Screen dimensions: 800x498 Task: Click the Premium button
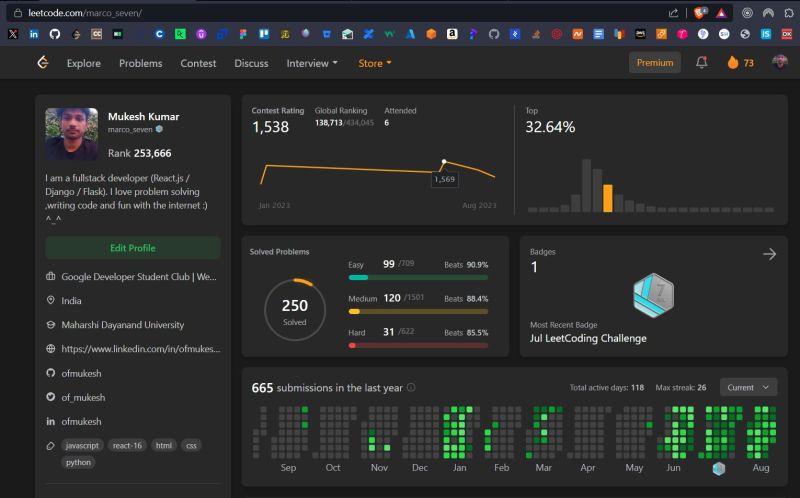click(x=655, y=63)
